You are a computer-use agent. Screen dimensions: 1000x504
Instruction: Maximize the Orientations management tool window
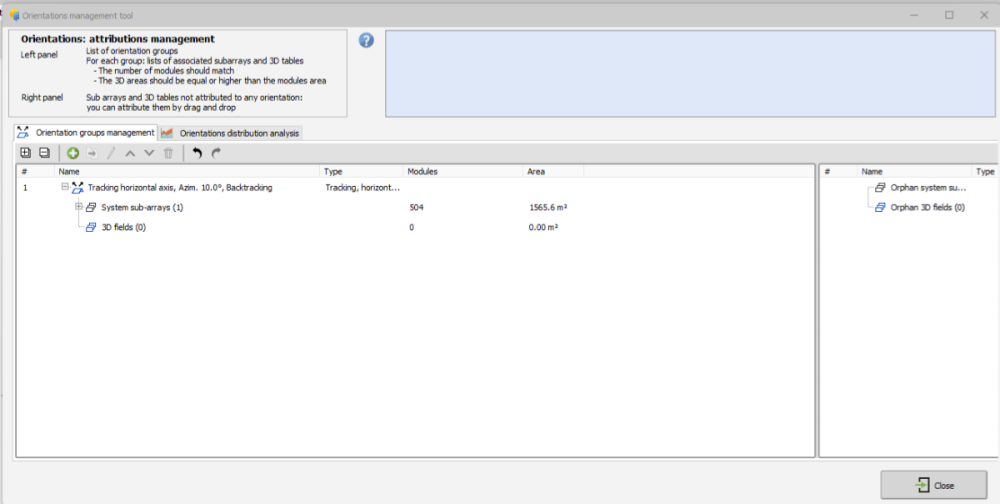point(948,15)
